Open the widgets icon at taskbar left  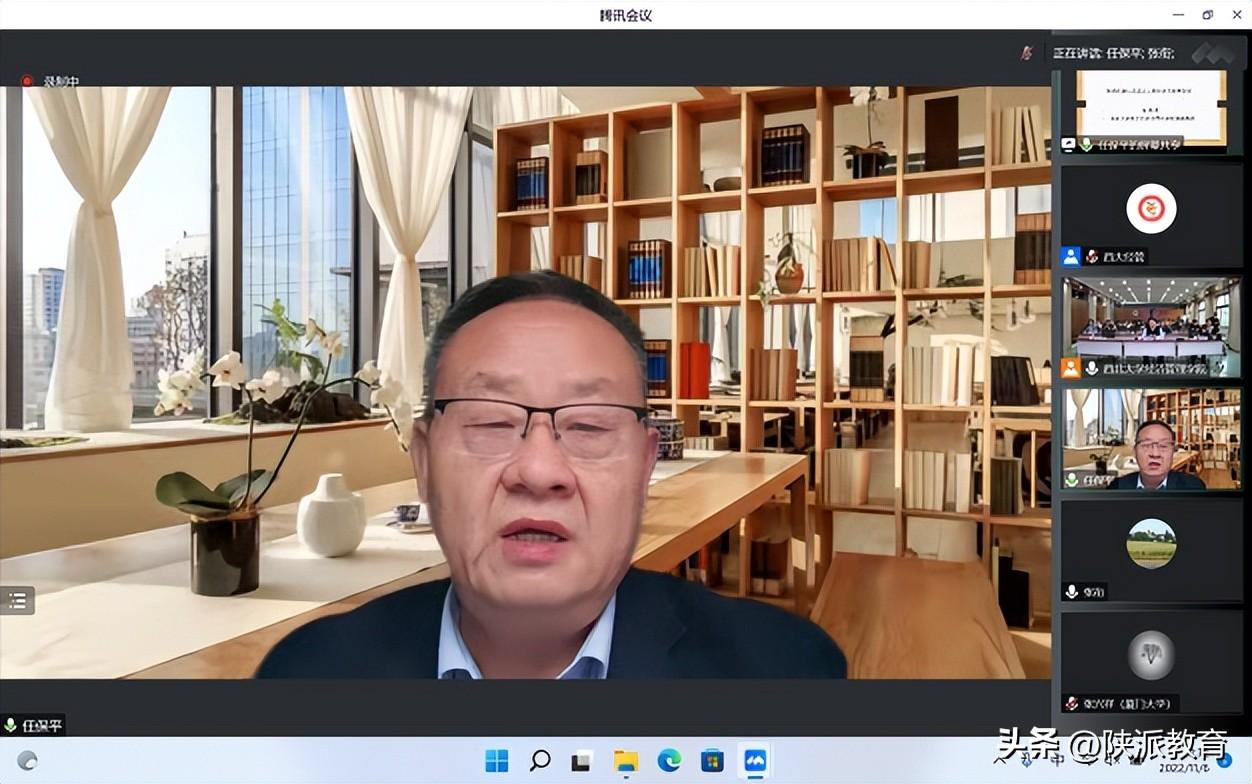28,761
